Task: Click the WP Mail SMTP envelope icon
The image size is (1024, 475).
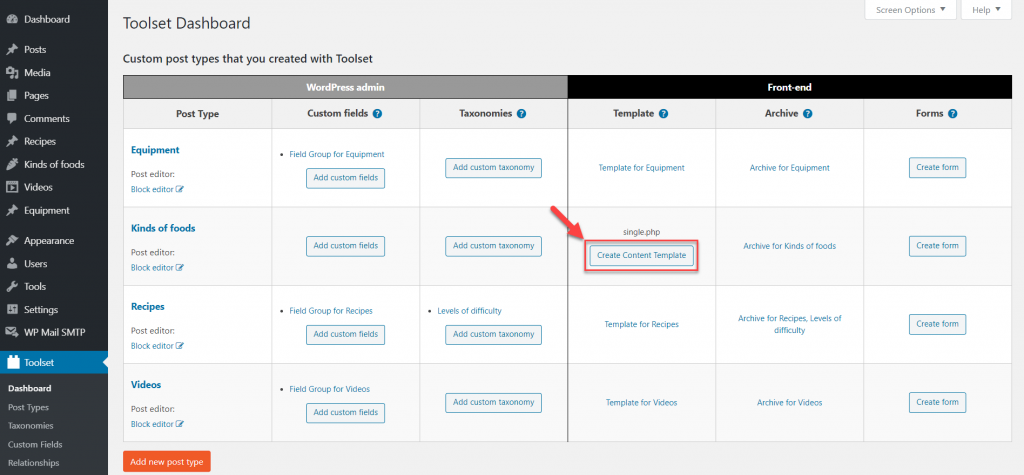Action: tap(12, 332)
